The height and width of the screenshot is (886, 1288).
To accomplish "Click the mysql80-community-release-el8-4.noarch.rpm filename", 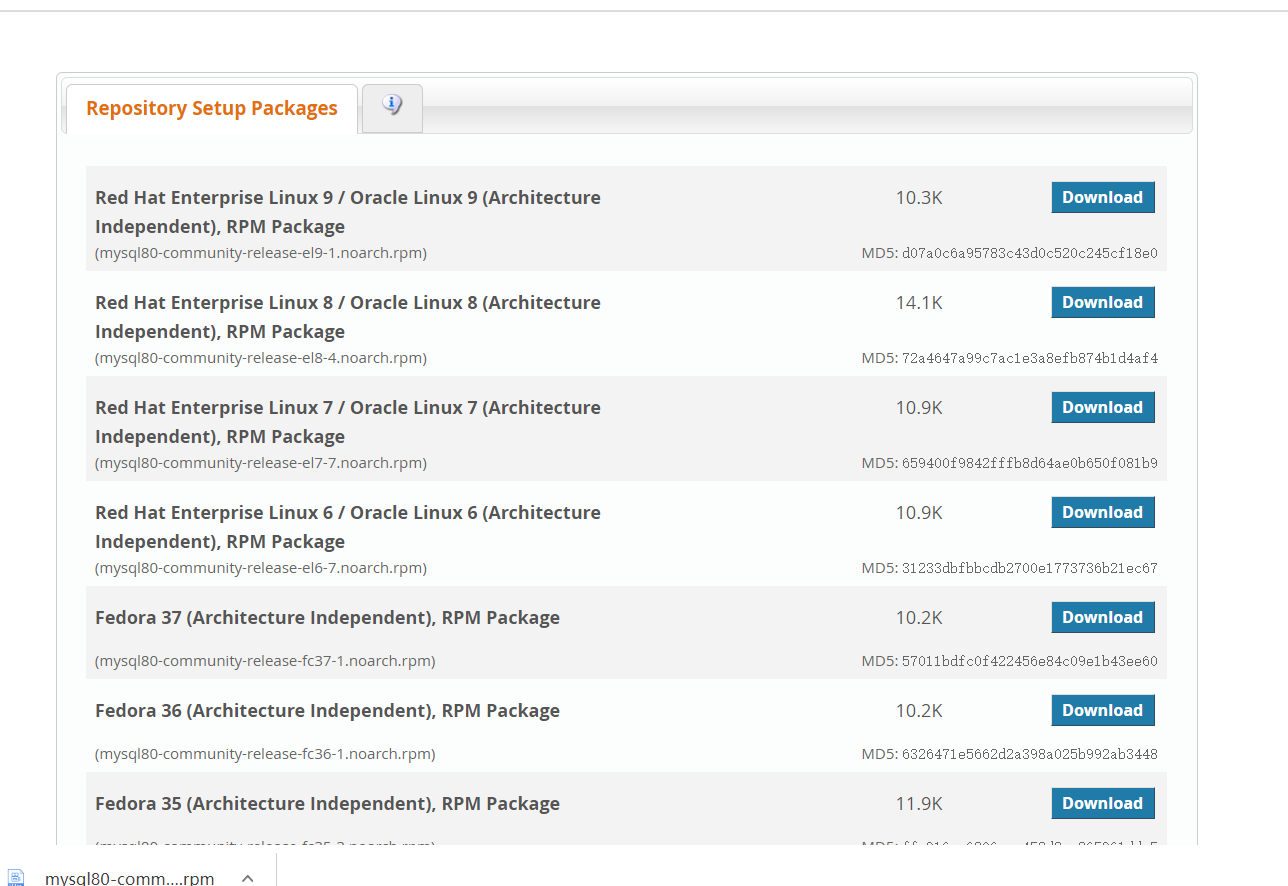I will point(261,358).
